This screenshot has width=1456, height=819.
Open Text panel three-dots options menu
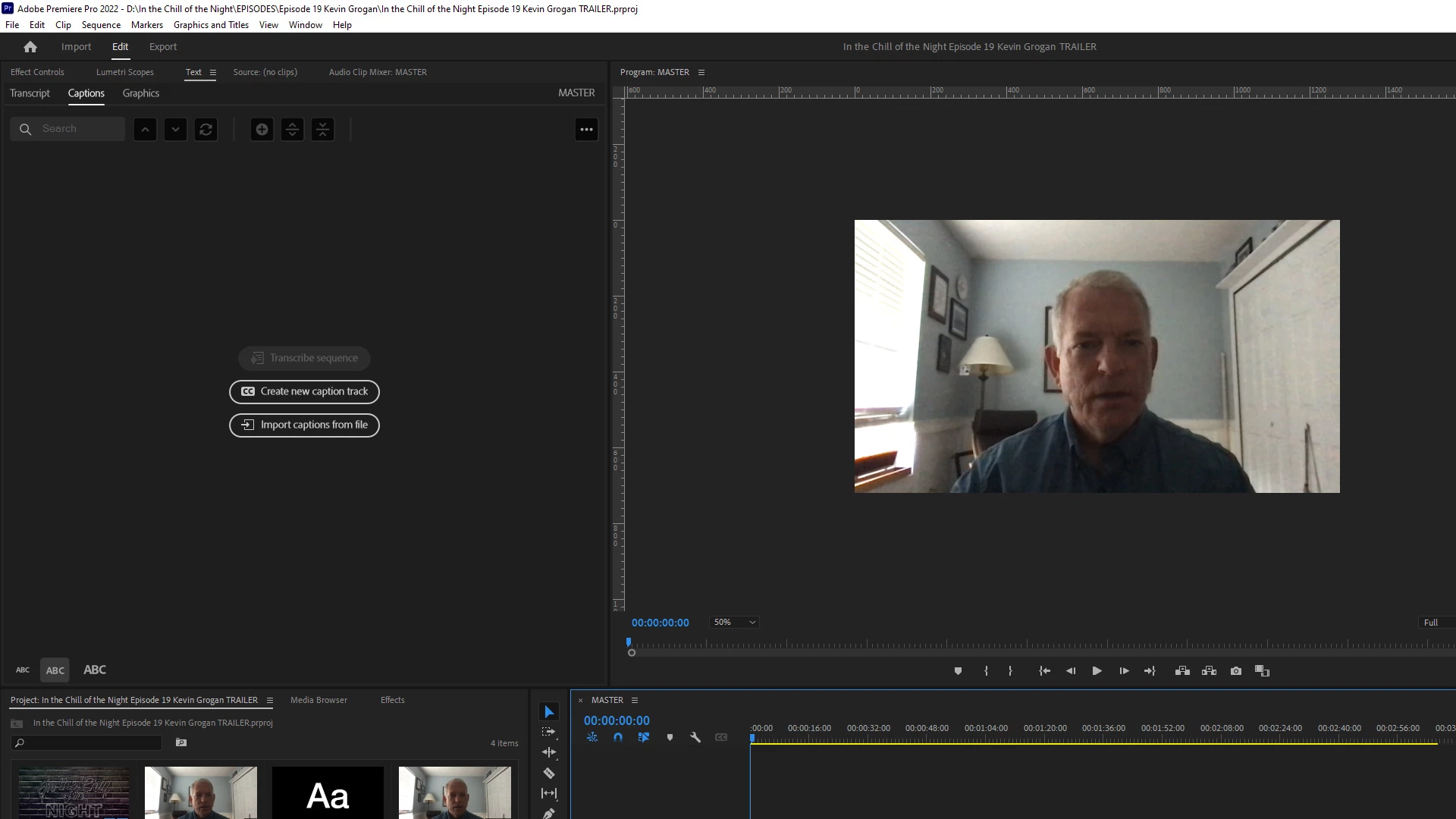pos(586,130)
